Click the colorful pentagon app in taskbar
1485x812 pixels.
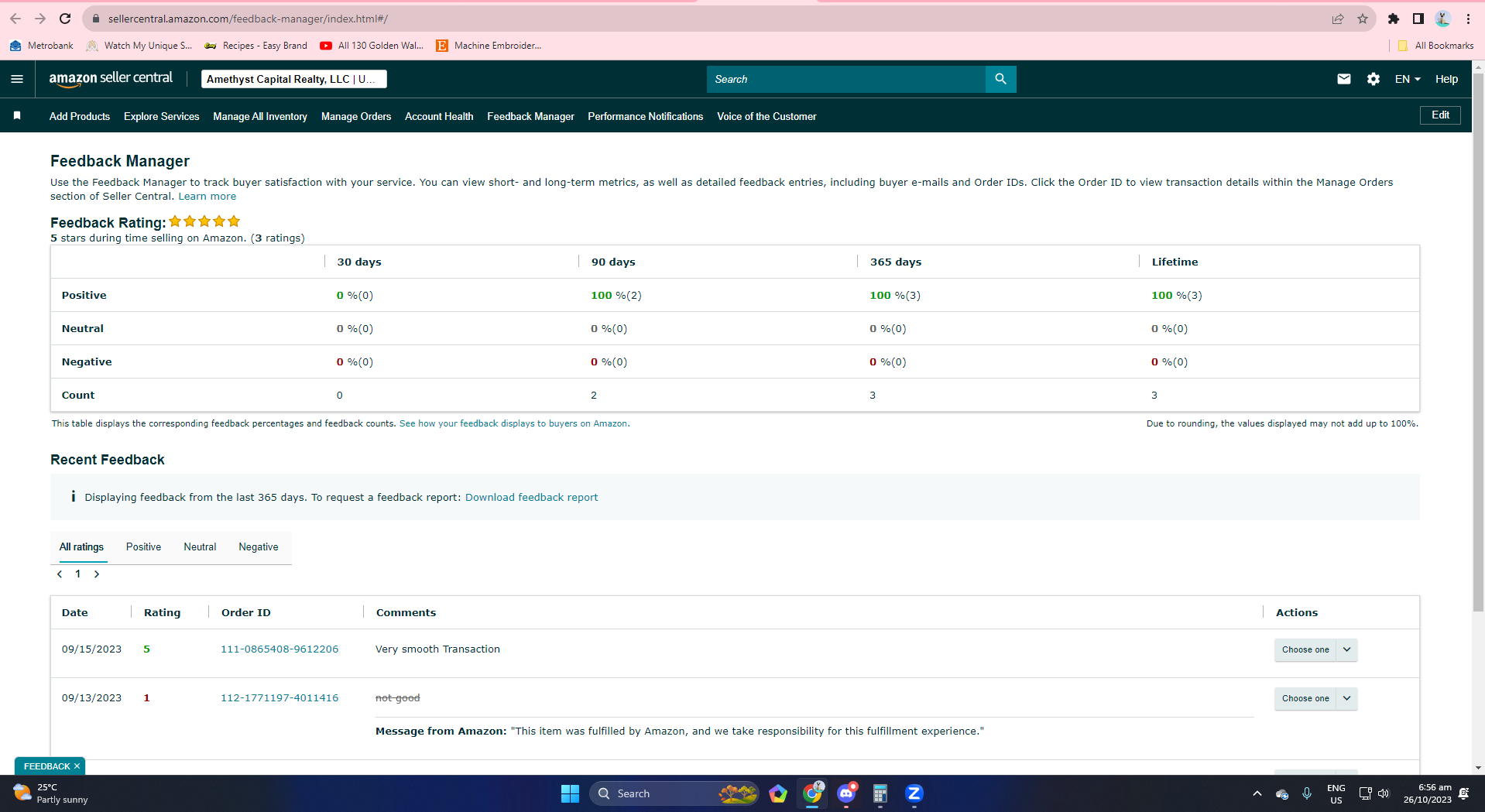(x=778, y=793)
